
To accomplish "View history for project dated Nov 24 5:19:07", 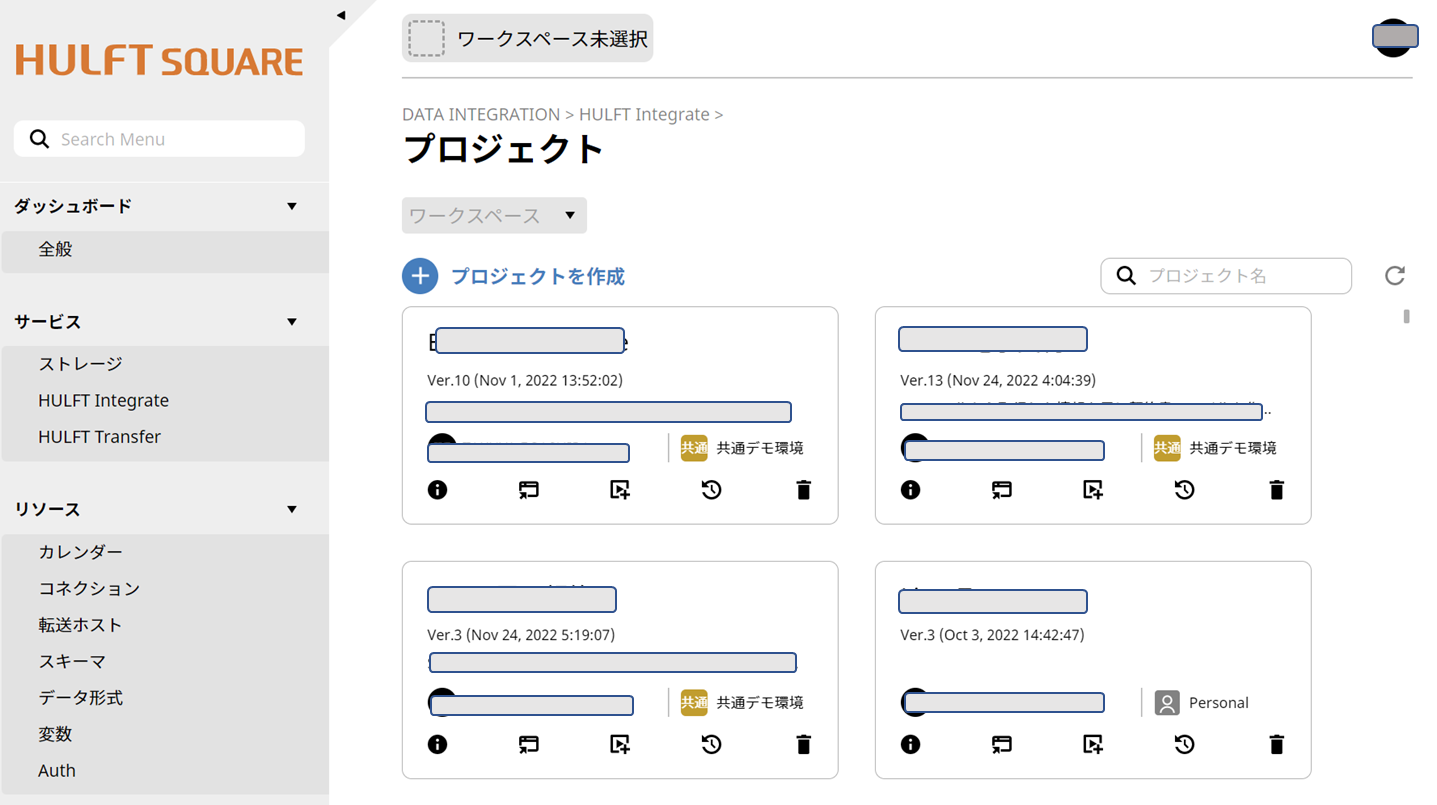I will 711,744.
